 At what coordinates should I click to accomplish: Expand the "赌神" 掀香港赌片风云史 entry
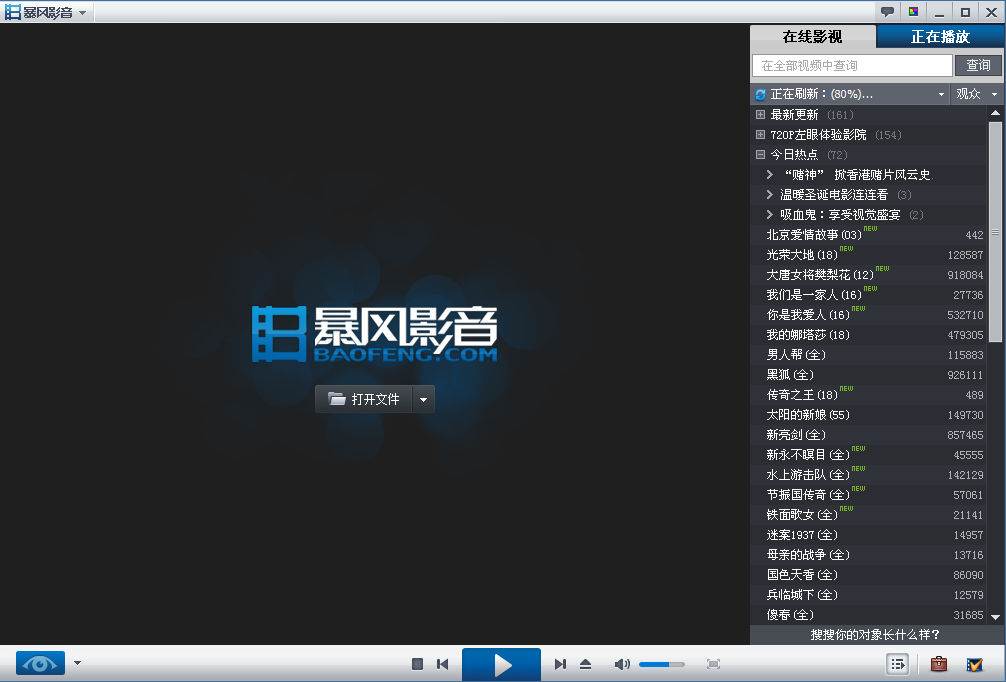[769, 175]
